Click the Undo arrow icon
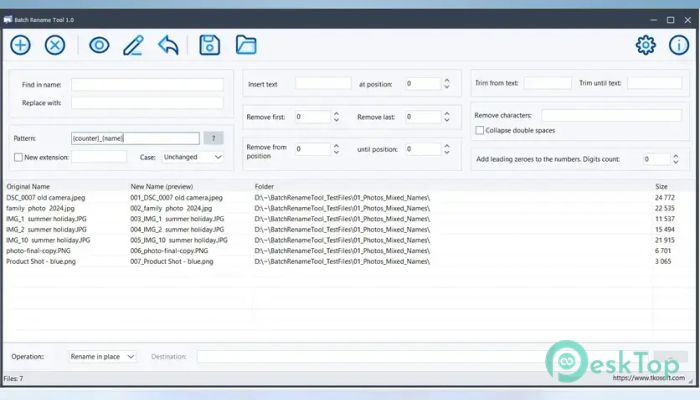The image size is (700, 400). [168, 45]
